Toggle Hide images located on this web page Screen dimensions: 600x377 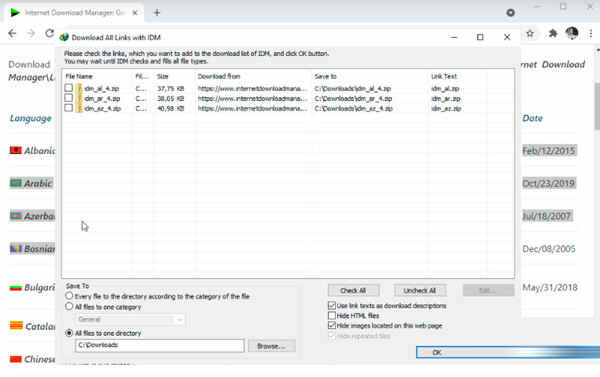332,325
